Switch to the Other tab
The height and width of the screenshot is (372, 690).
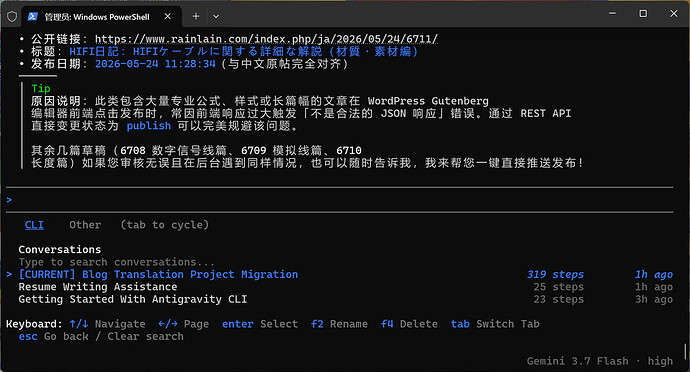85,225
